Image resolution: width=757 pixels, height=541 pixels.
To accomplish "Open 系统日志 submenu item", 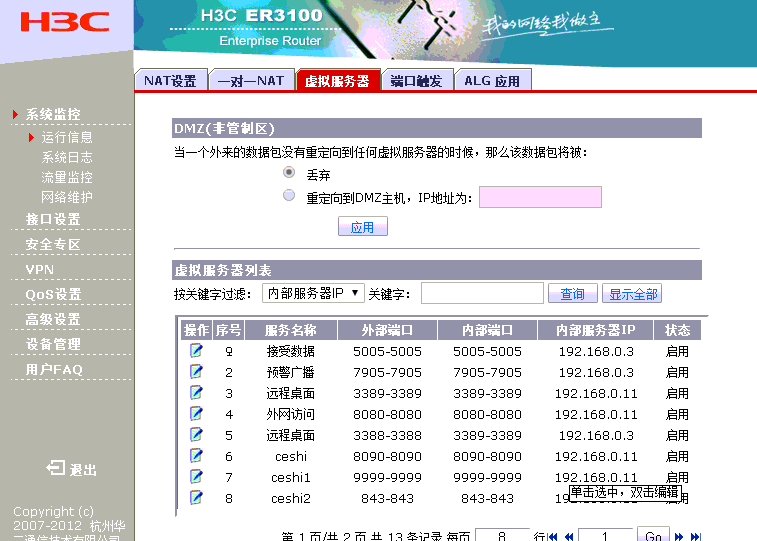I will pyautogui.click(x=67, y=157).
